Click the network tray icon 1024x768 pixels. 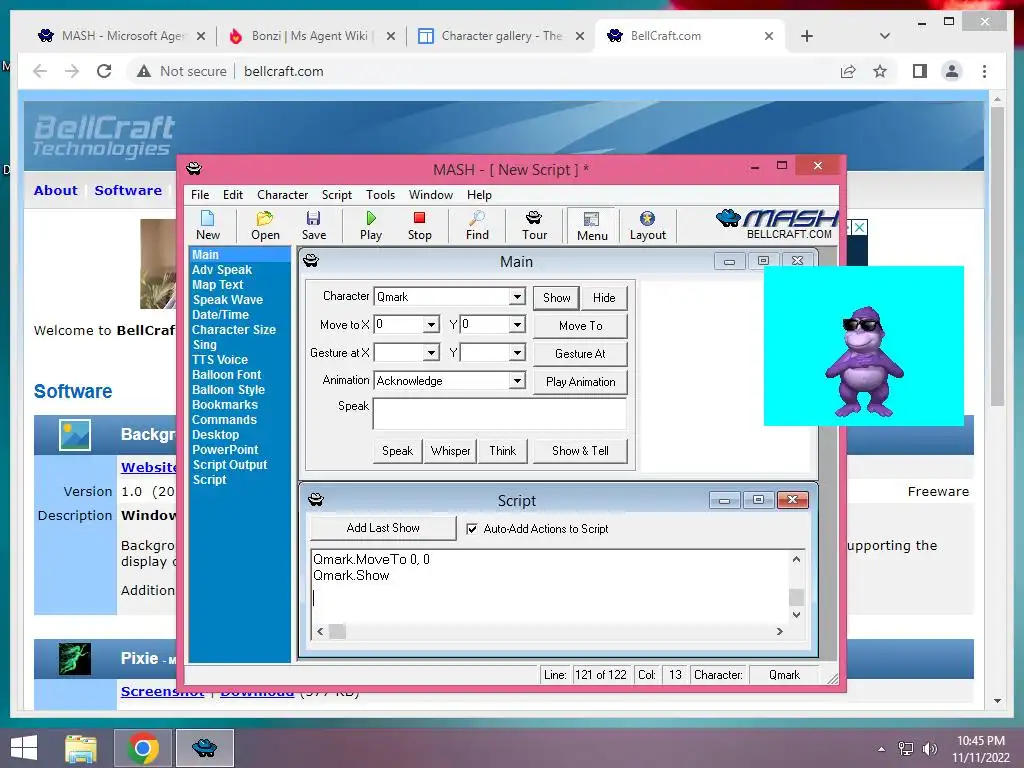coord(906,748)
